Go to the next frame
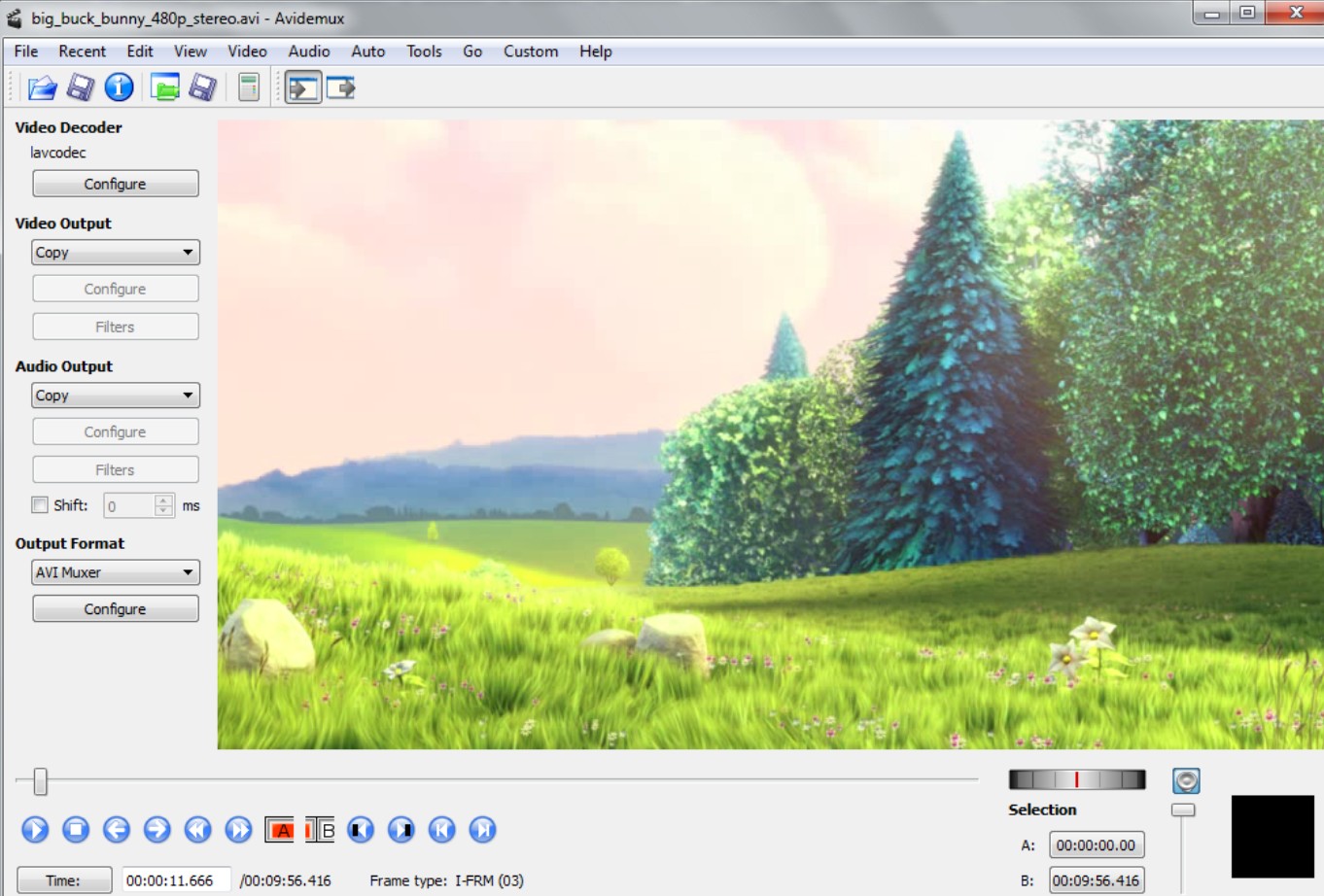1324x896 pixels. point(157,829)
